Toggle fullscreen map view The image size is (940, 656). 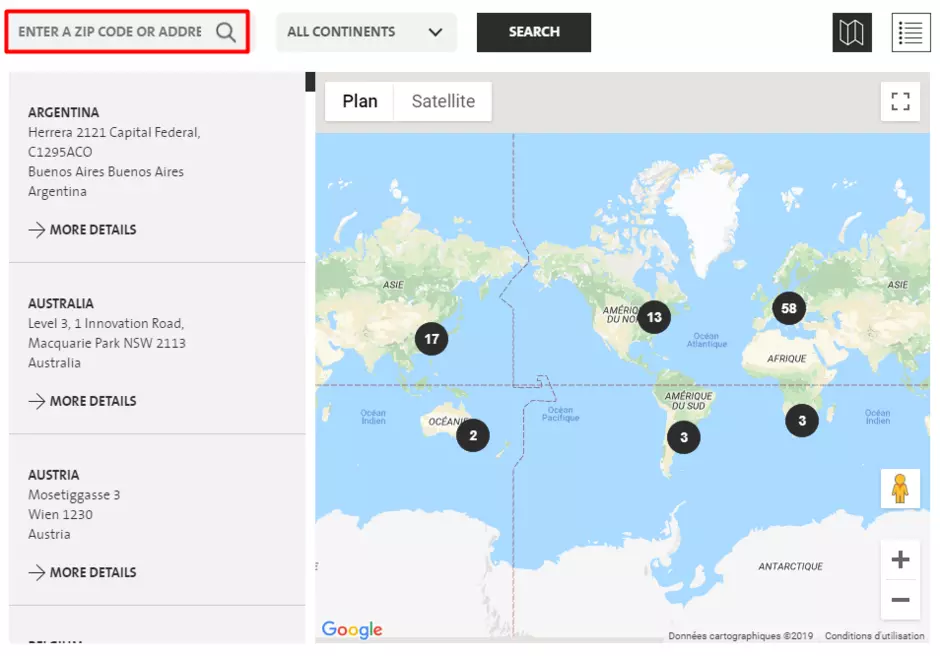[900, 102]
